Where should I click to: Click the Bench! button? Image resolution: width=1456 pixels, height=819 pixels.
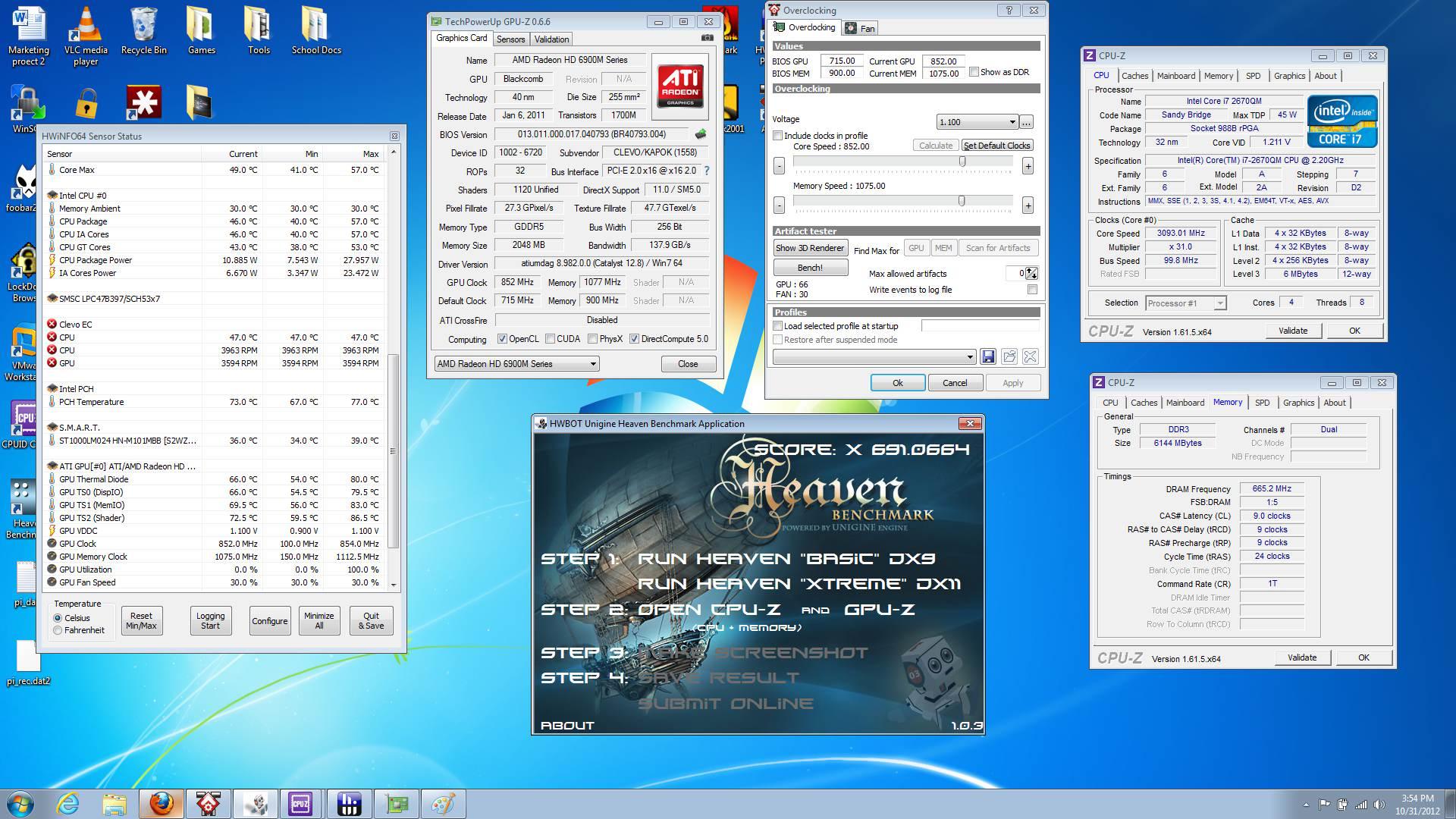point(810,268)
